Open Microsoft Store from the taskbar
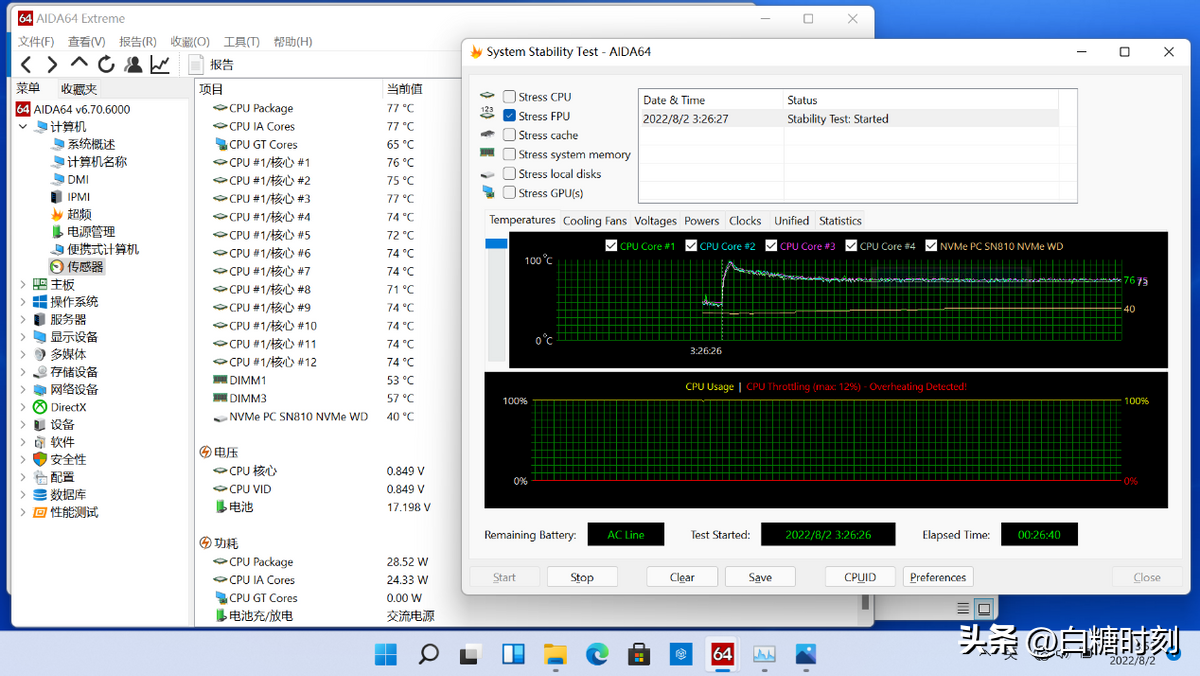 (639, 654)
